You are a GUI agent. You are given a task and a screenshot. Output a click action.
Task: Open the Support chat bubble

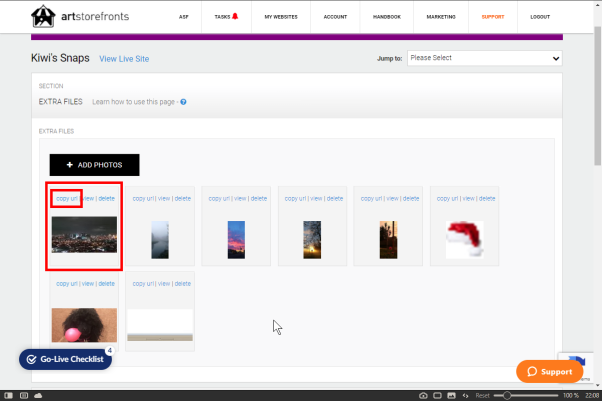[549, 371]
